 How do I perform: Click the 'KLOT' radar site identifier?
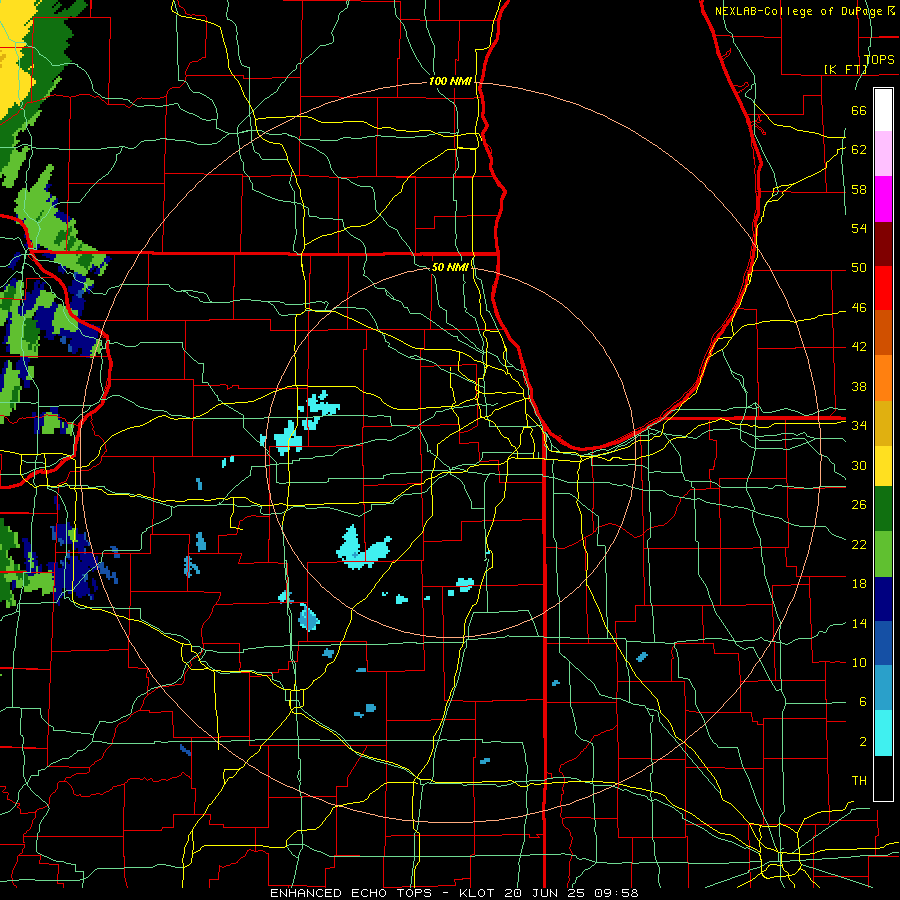(478, 893)
